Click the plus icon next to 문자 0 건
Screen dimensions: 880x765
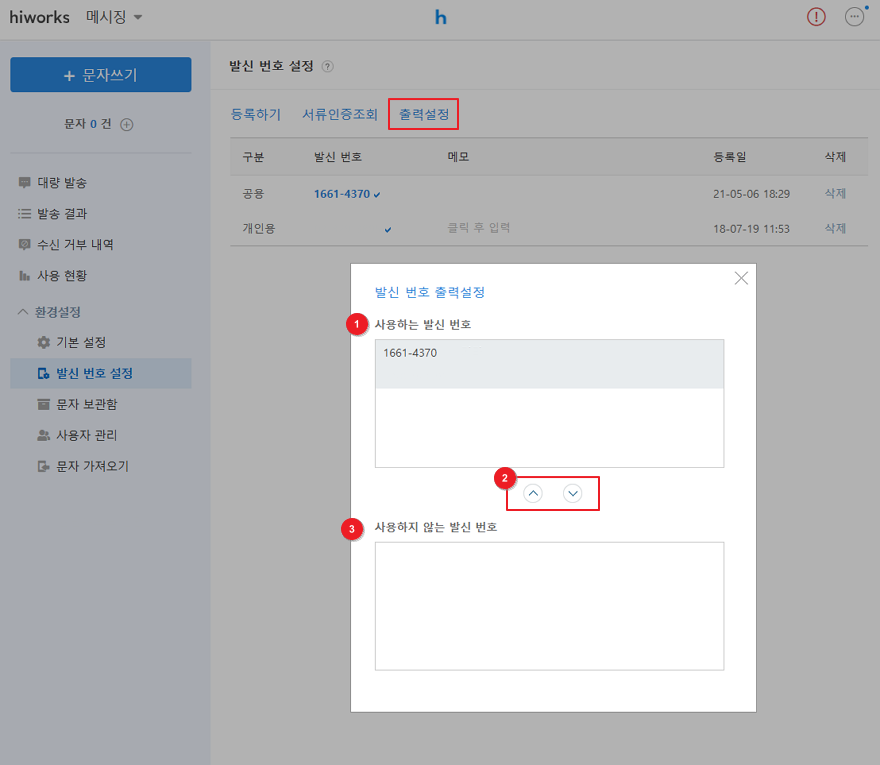coord(127,124)
